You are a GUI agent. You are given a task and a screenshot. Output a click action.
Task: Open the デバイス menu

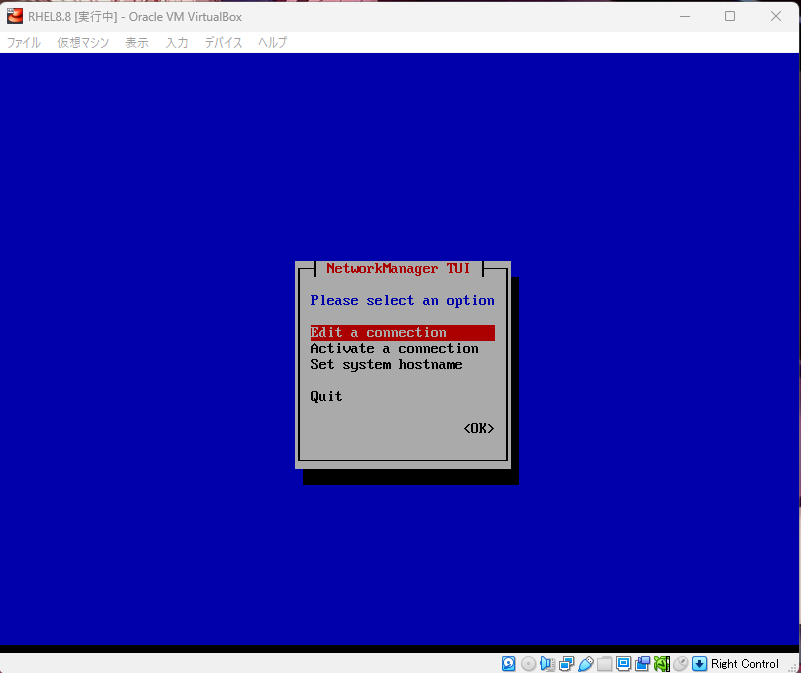[223, 42]
